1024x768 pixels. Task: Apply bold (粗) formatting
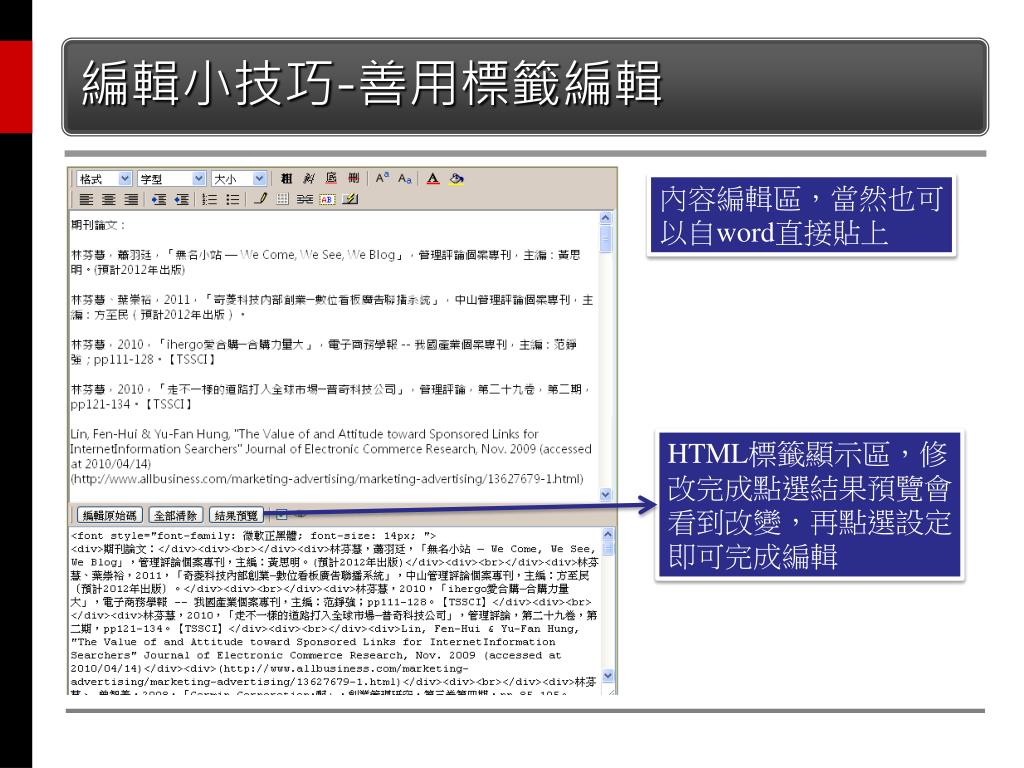click(286, 178)
